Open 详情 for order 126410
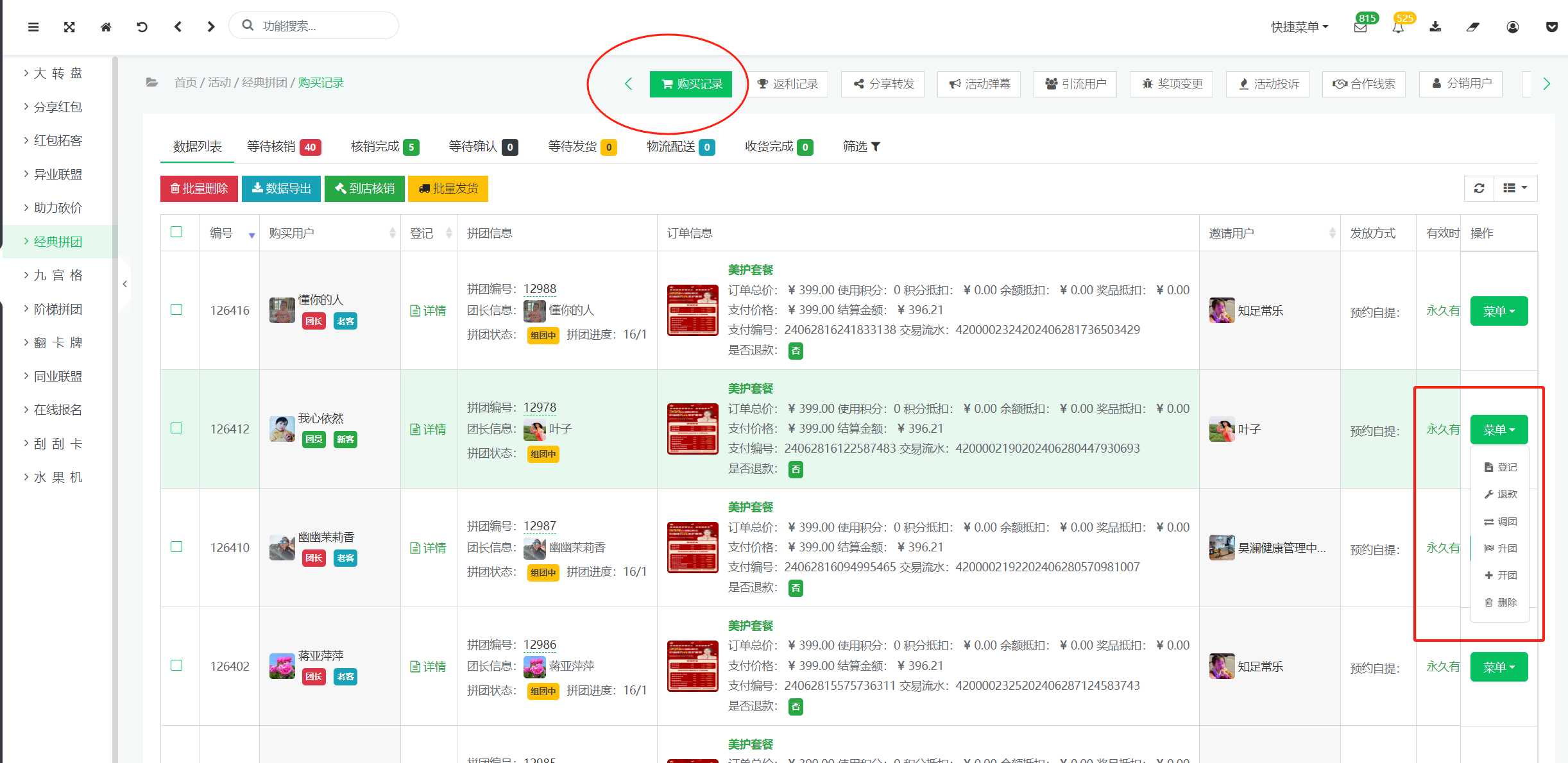This screenshot has width=1568, height=763. click(x=428, y=548)
